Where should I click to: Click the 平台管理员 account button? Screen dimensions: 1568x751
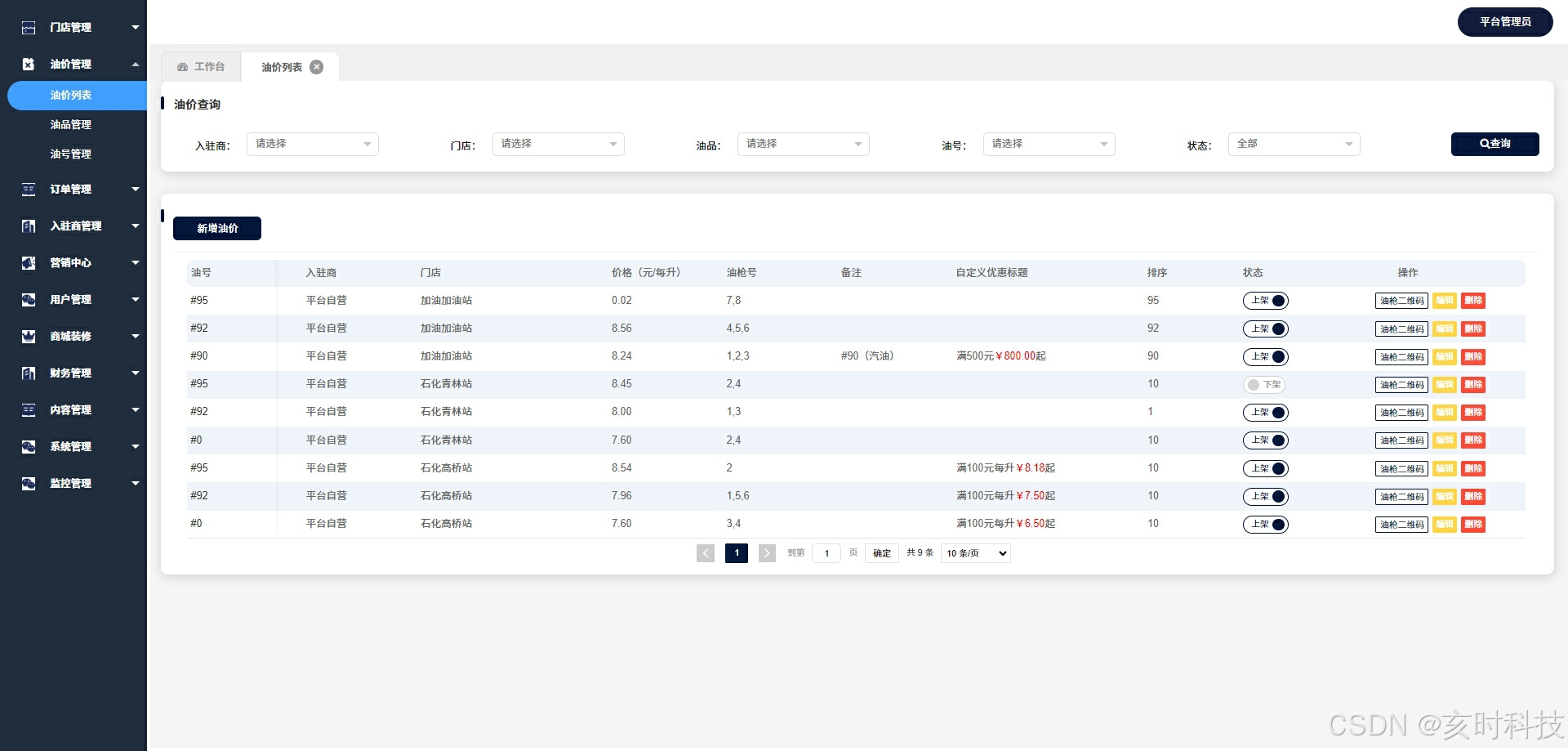(1505, 22)
